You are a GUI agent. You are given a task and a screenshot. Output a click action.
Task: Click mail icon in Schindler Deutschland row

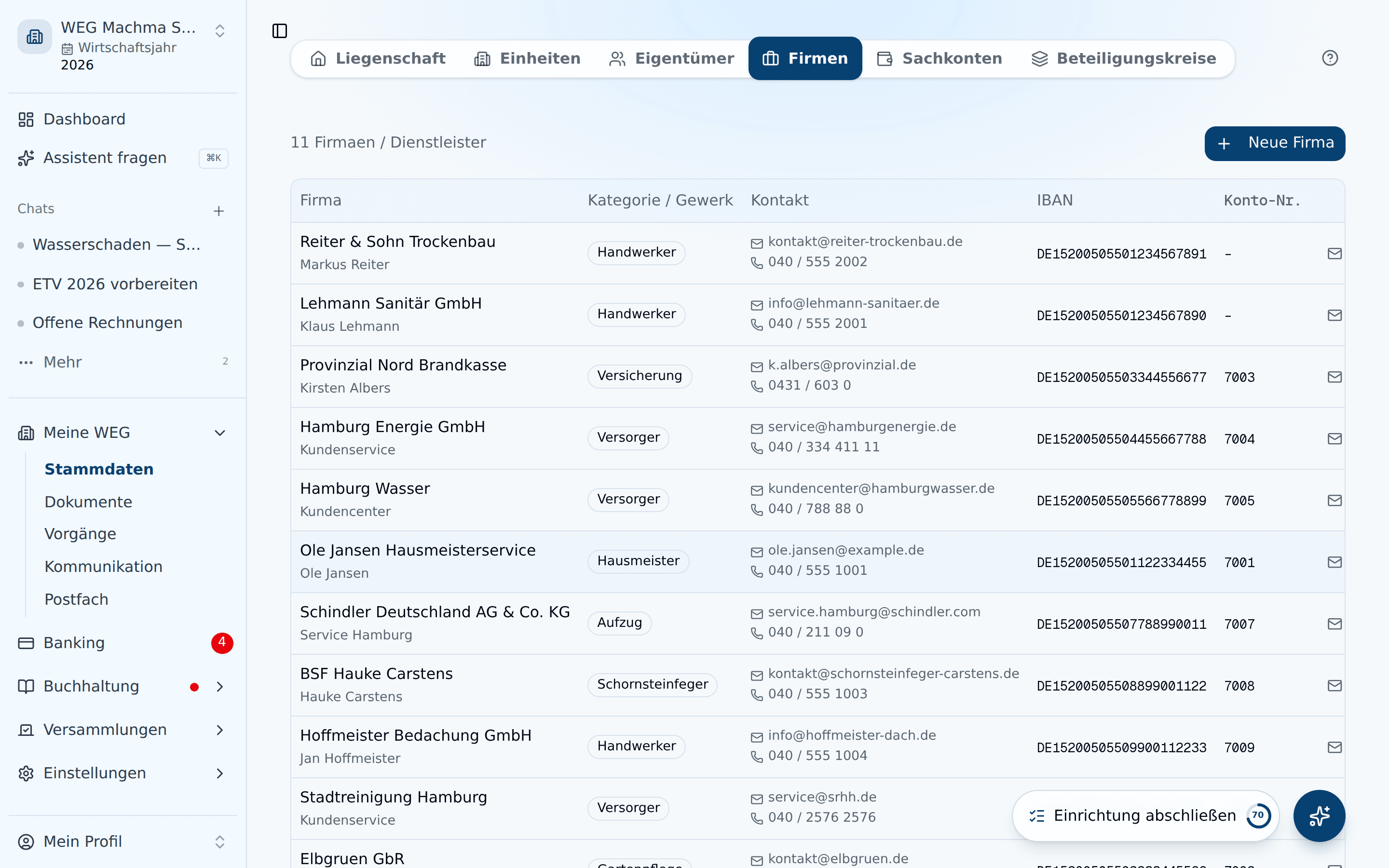(1334, 624)
